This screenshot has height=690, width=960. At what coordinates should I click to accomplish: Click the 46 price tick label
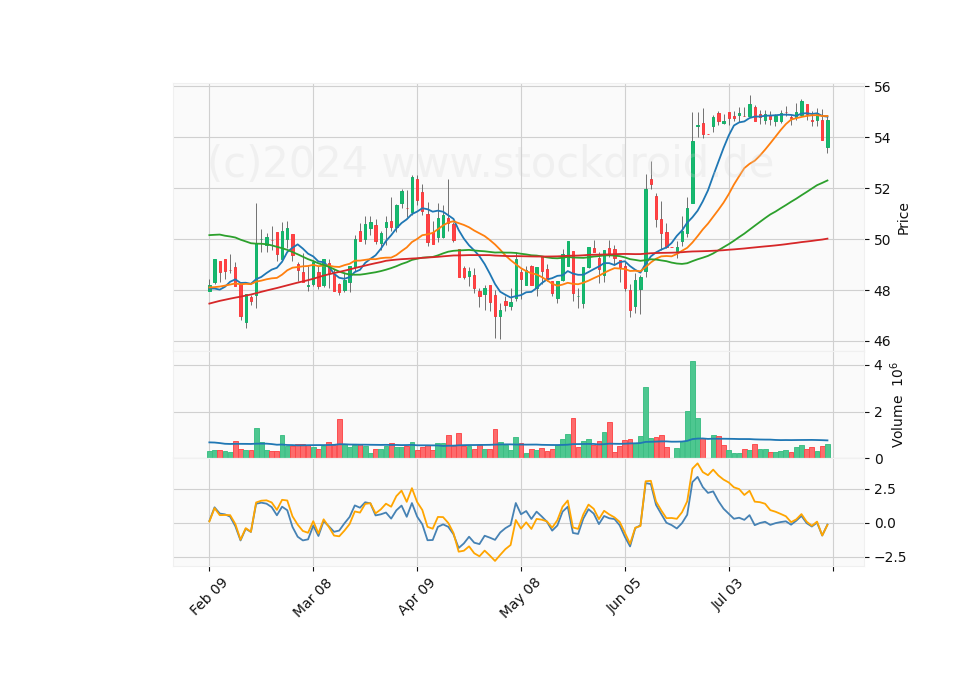click(882, 342)
